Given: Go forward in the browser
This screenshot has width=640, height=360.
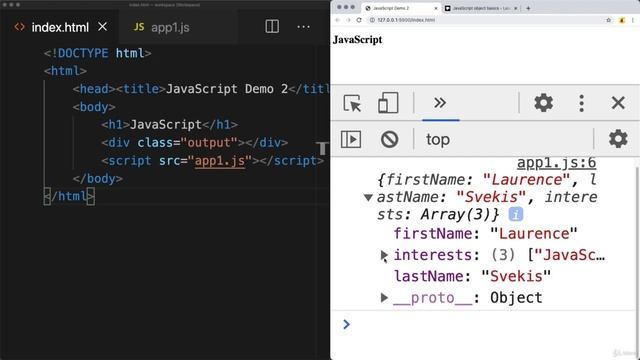Looking at the screenshot, I should click(x=348, y=20).
